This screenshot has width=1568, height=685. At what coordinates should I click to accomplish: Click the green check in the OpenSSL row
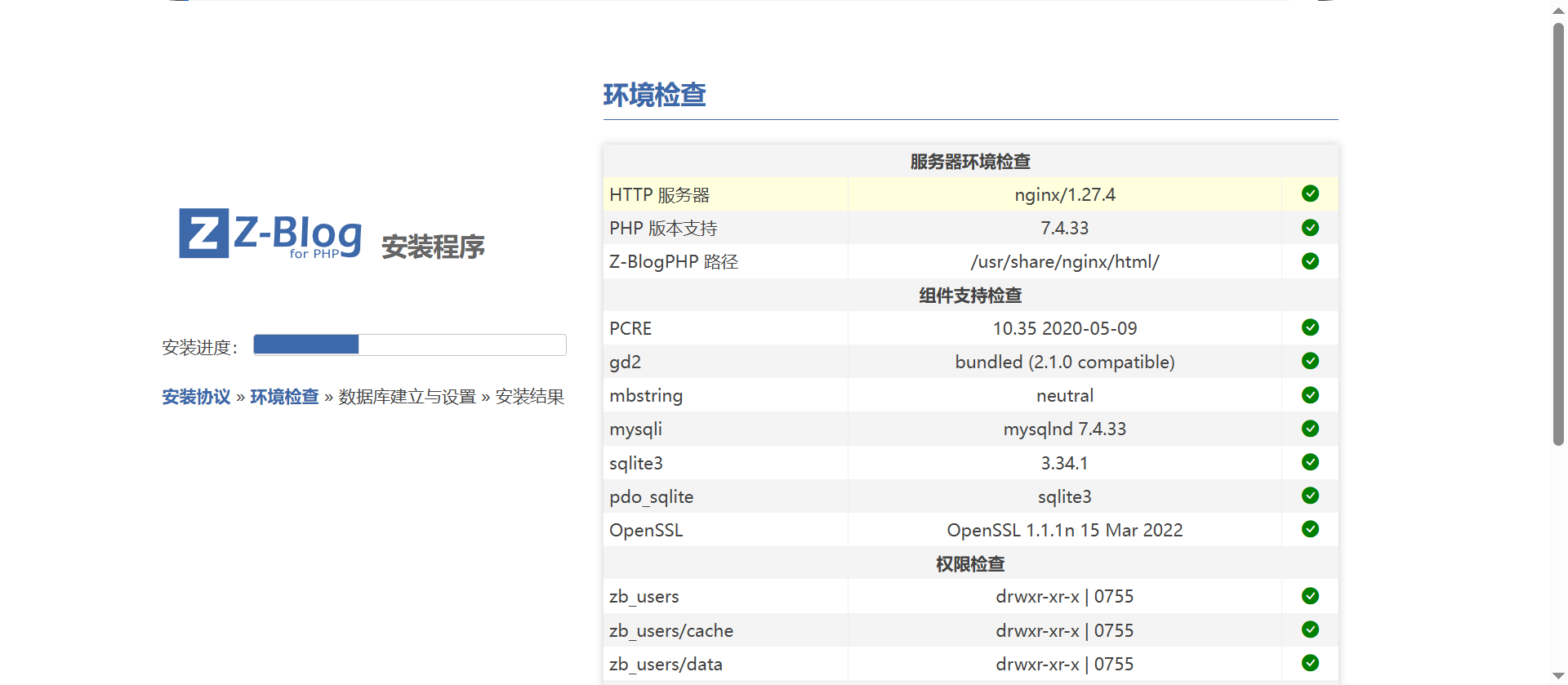1310,529
